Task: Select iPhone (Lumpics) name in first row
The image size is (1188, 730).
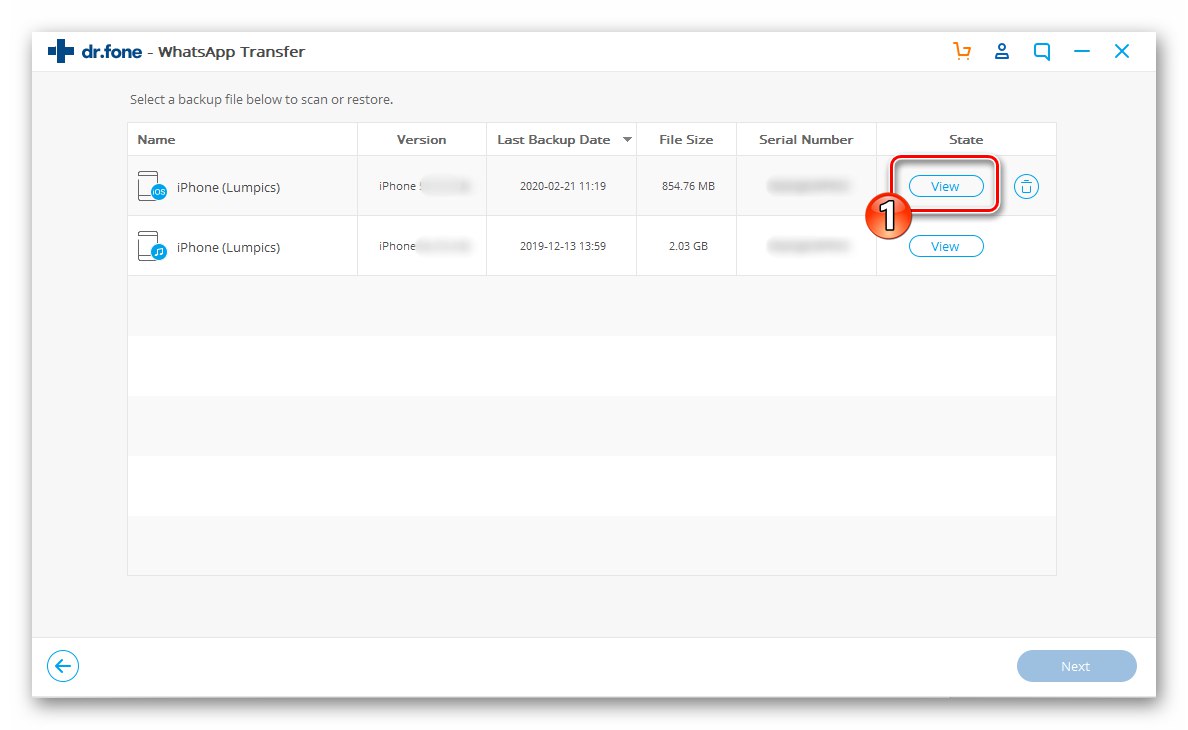Action: pyautogui.click(x=228, y=187)
